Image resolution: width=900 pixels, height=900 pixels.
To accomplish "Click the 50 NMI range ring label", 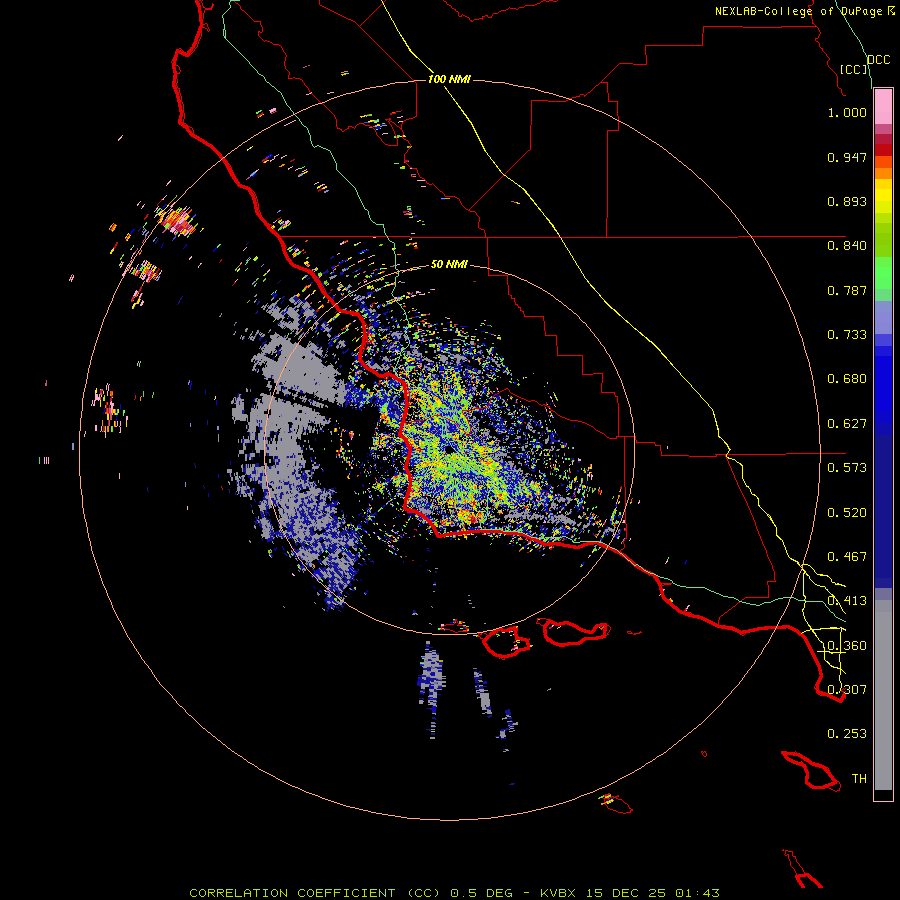I will tap(449, 265).
